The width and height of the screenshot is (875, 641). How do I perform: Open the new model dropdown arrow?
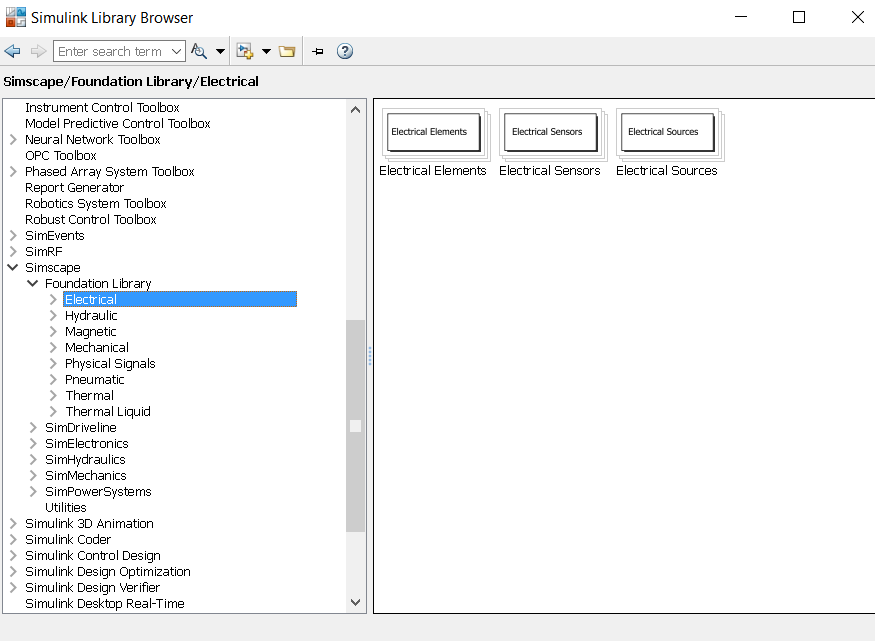tap(266, 51)
